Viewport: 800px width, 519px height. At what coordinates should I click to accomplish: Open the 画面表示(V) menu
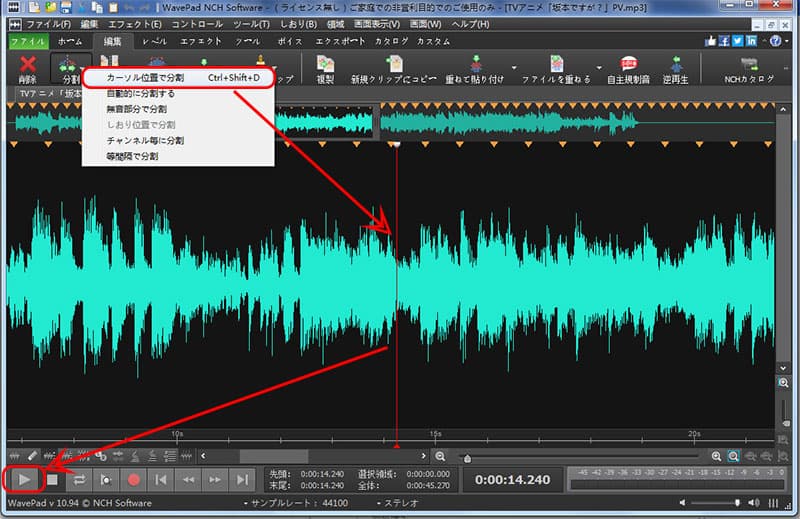pos(377,24)
